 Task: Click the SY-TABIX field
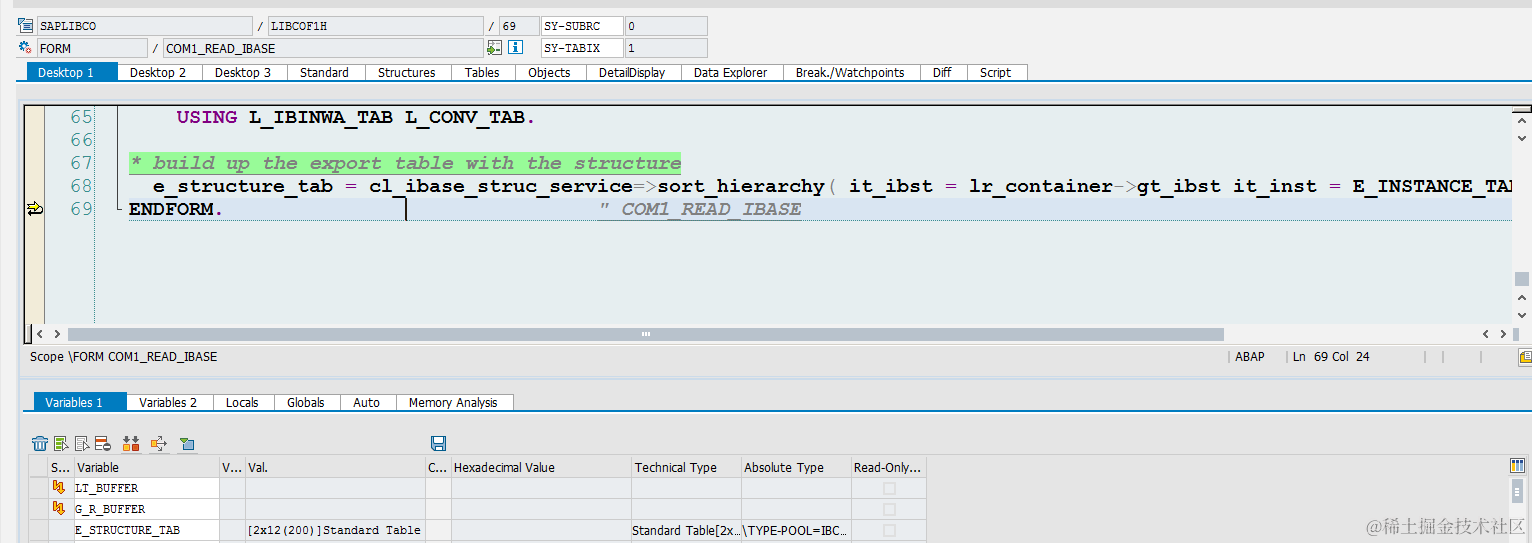[582, 48]
